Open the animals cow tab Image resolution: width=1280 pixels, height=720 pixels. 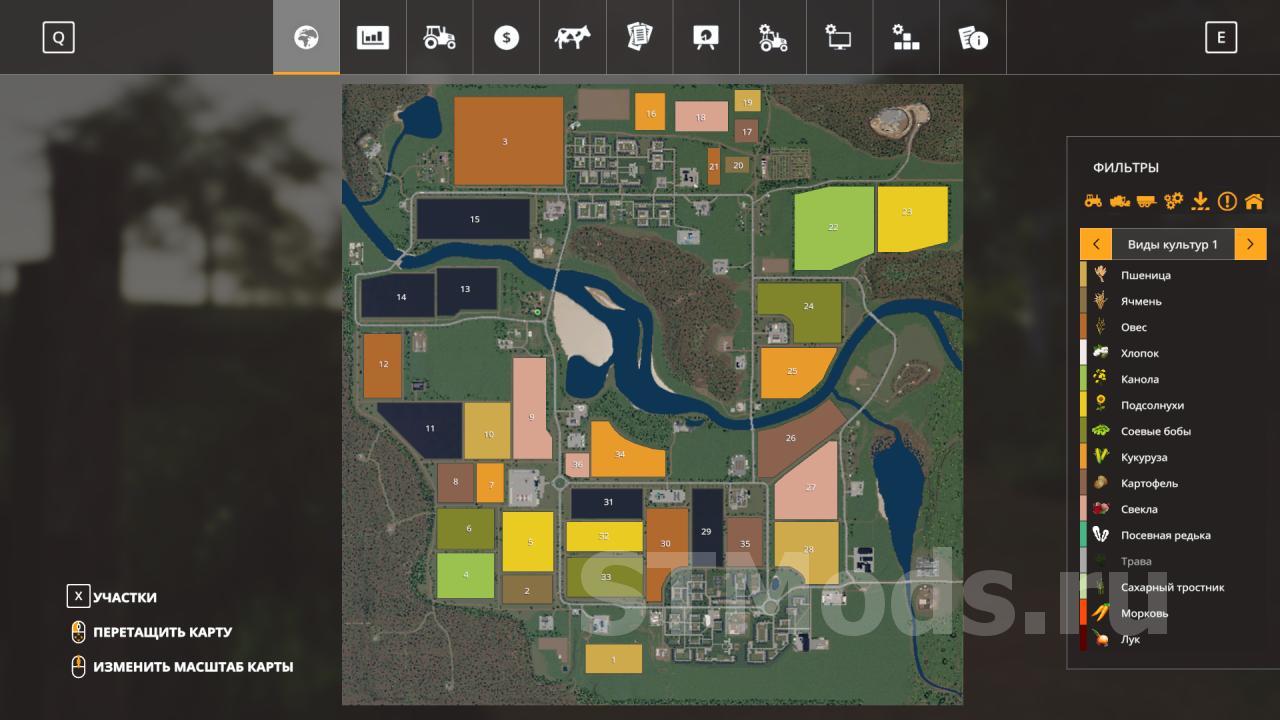pos(573,38)
